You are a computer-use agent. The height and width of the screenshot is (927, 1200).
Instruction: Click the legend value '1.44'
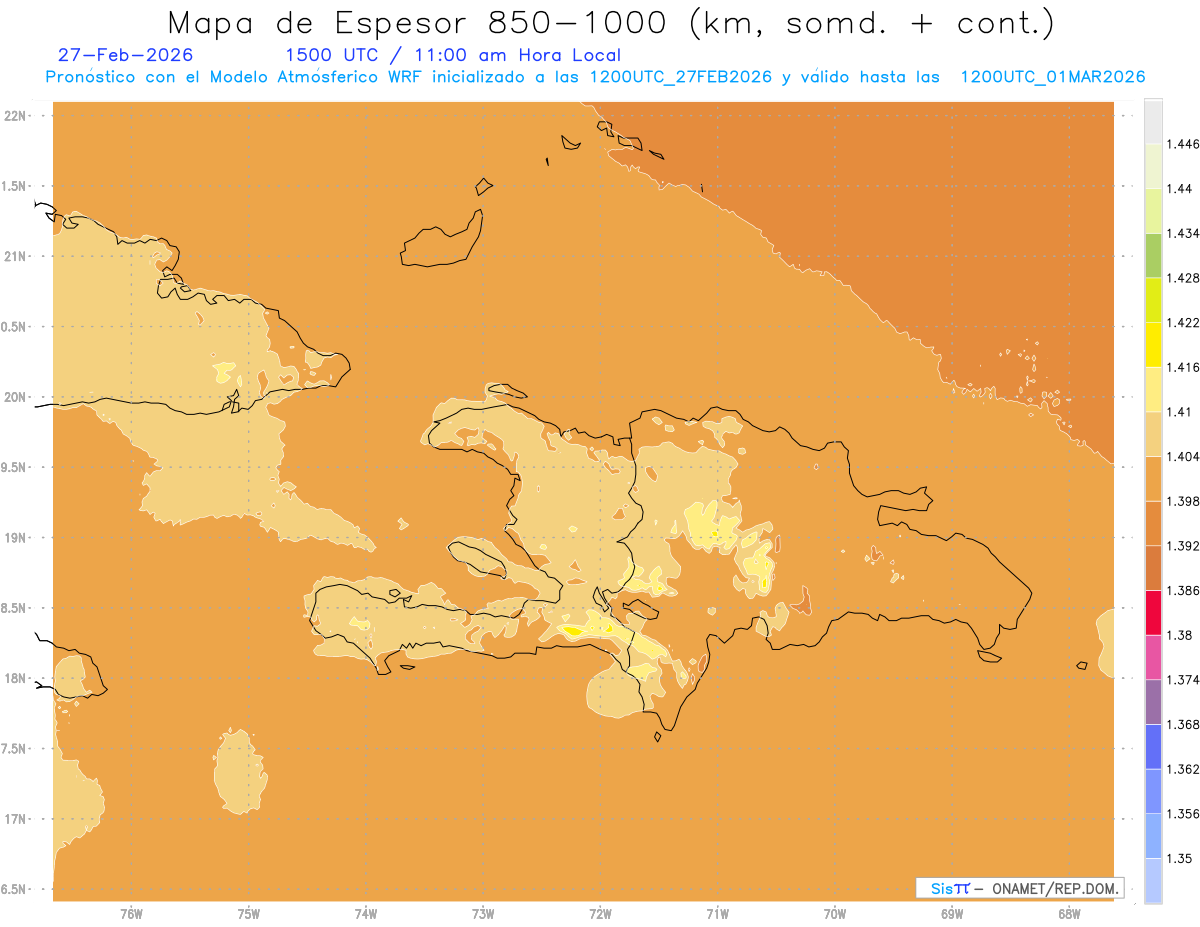(1179, 189)
